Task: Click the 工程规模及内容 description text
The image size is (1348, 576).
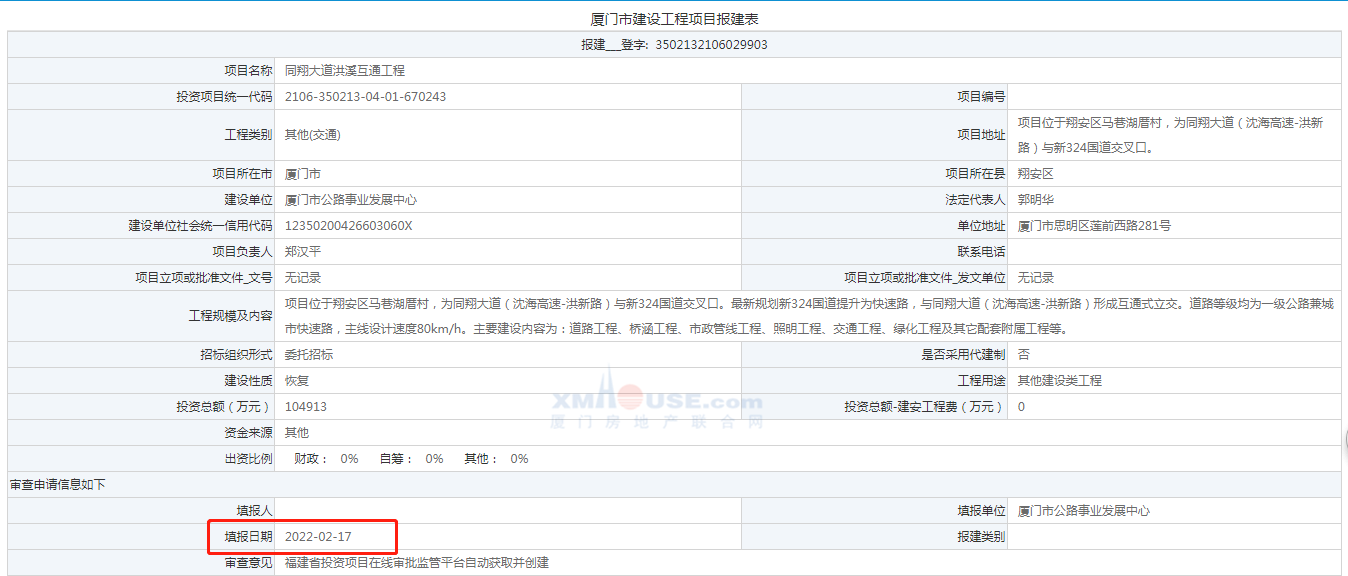Action: pos(700,316)
